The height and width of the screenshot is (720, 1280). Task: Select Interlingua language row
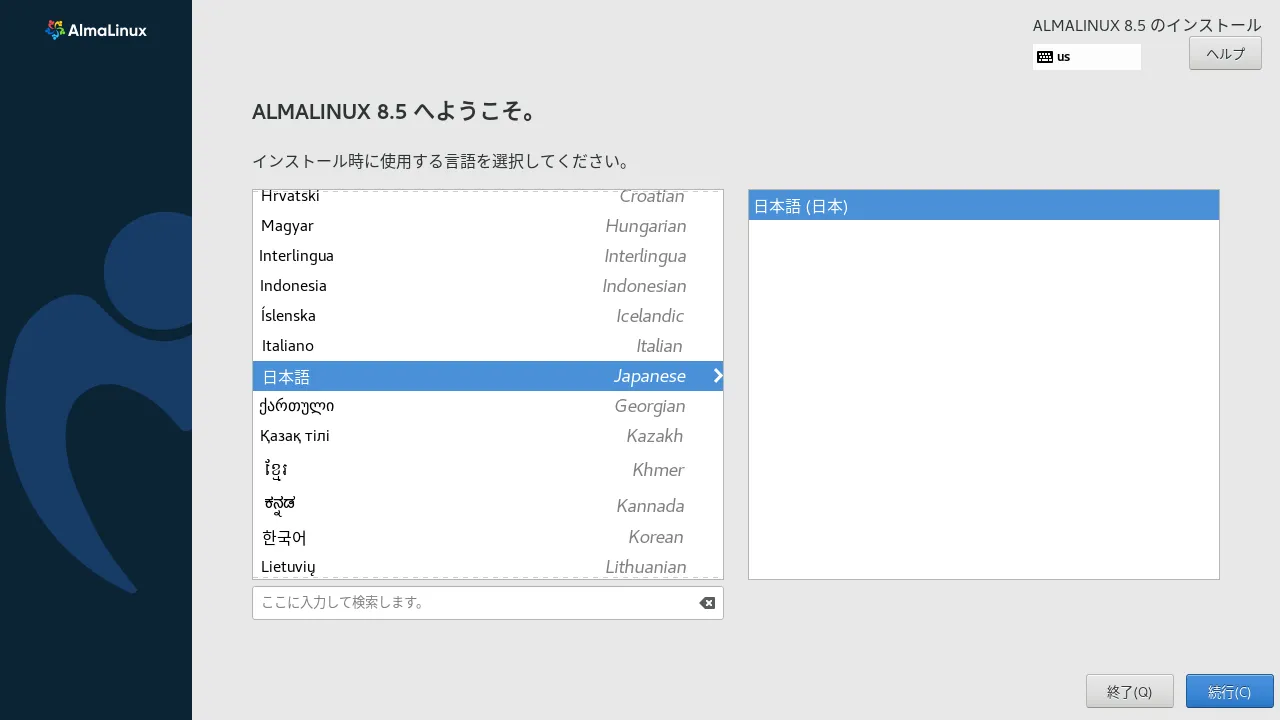488,256
